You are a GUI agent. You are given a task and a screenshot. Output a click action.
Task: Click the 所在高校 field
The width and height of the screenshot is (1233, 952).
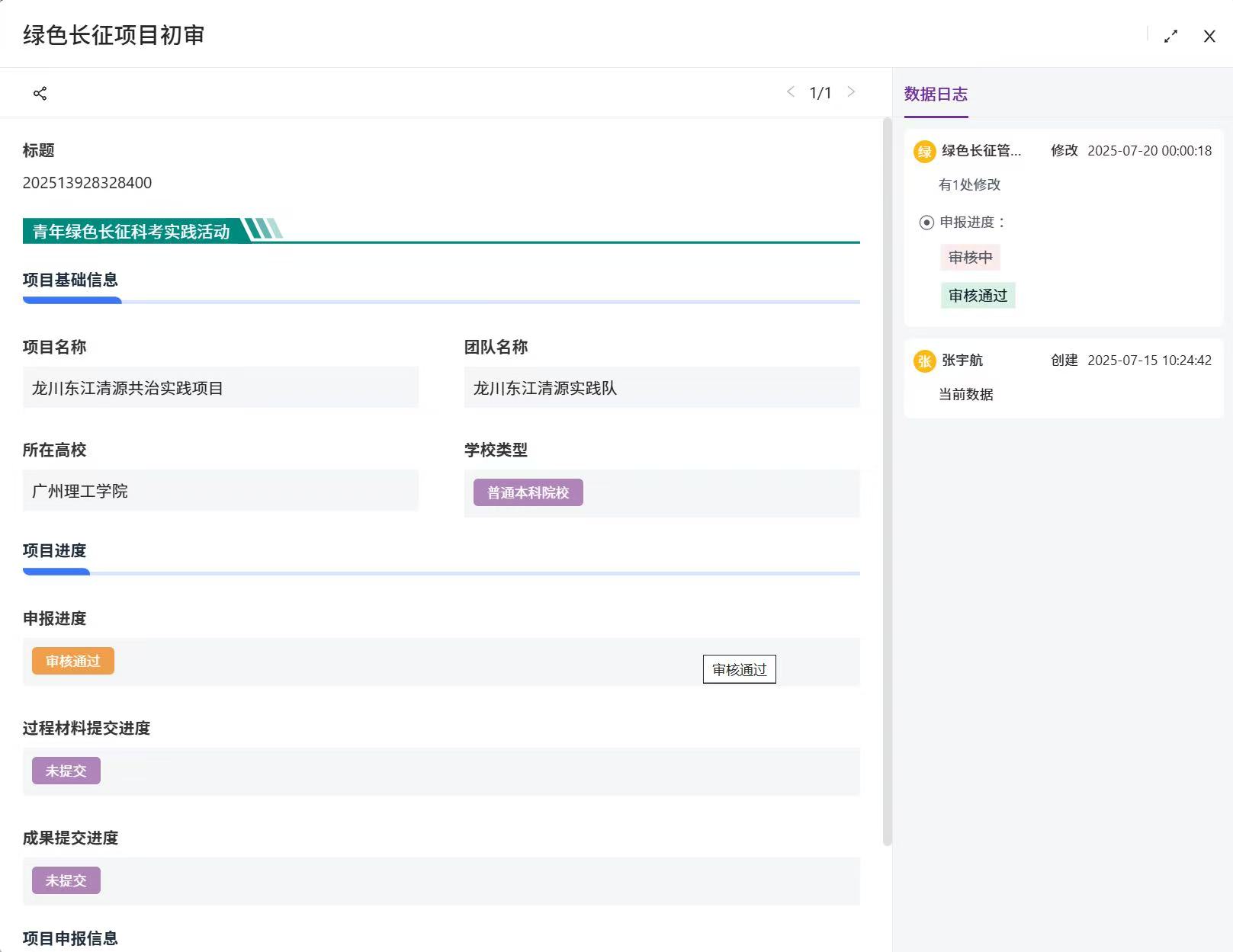220,491
